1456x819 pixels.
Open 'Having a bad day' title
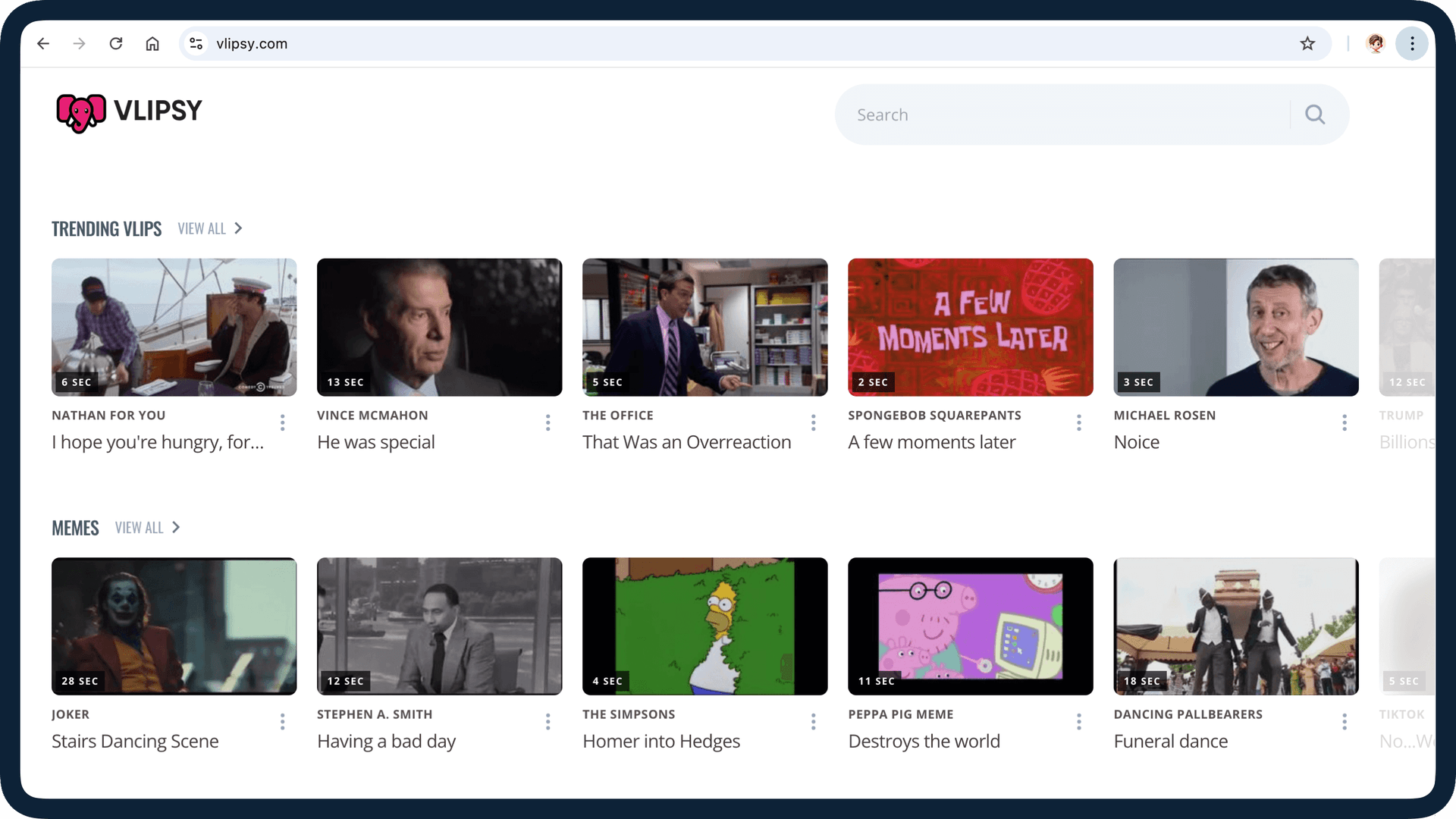click(x=387, y=742)
